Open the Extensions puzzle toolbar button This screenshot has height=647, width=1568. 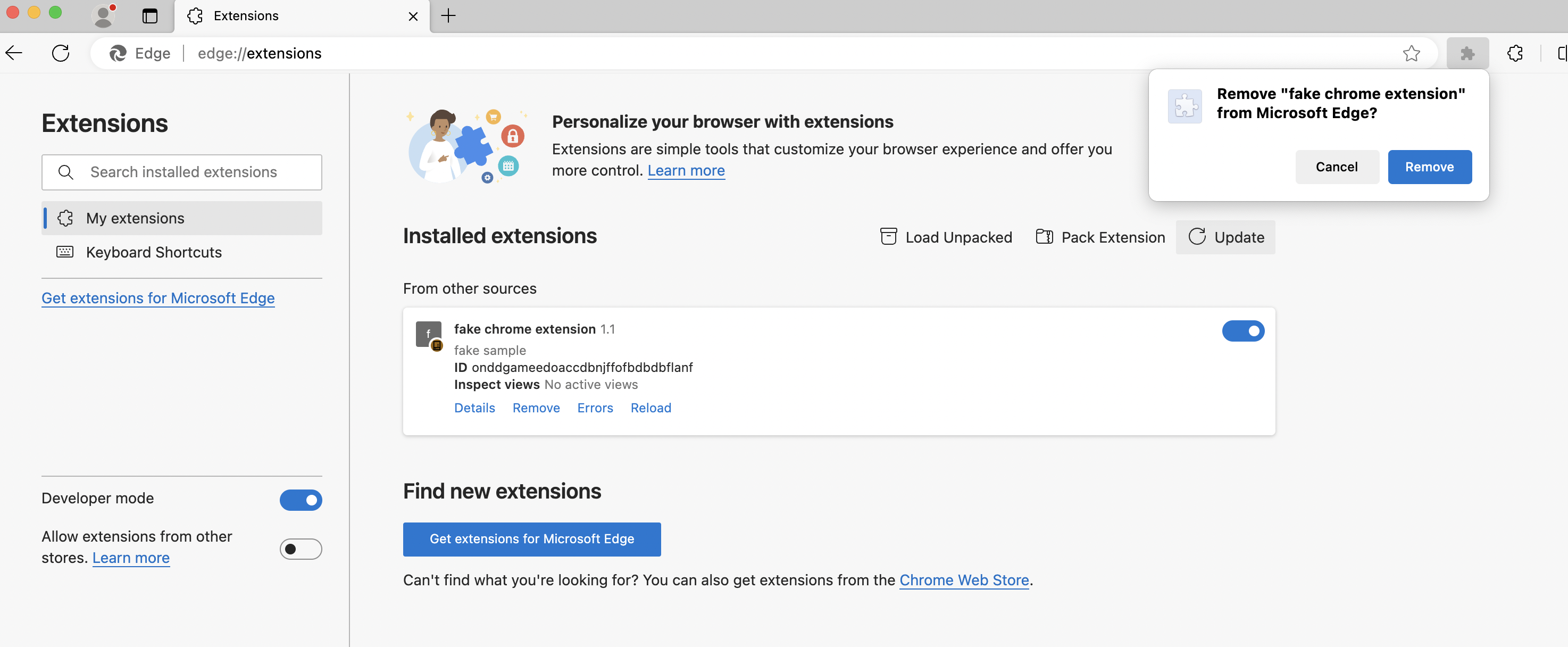[1515, 54]
